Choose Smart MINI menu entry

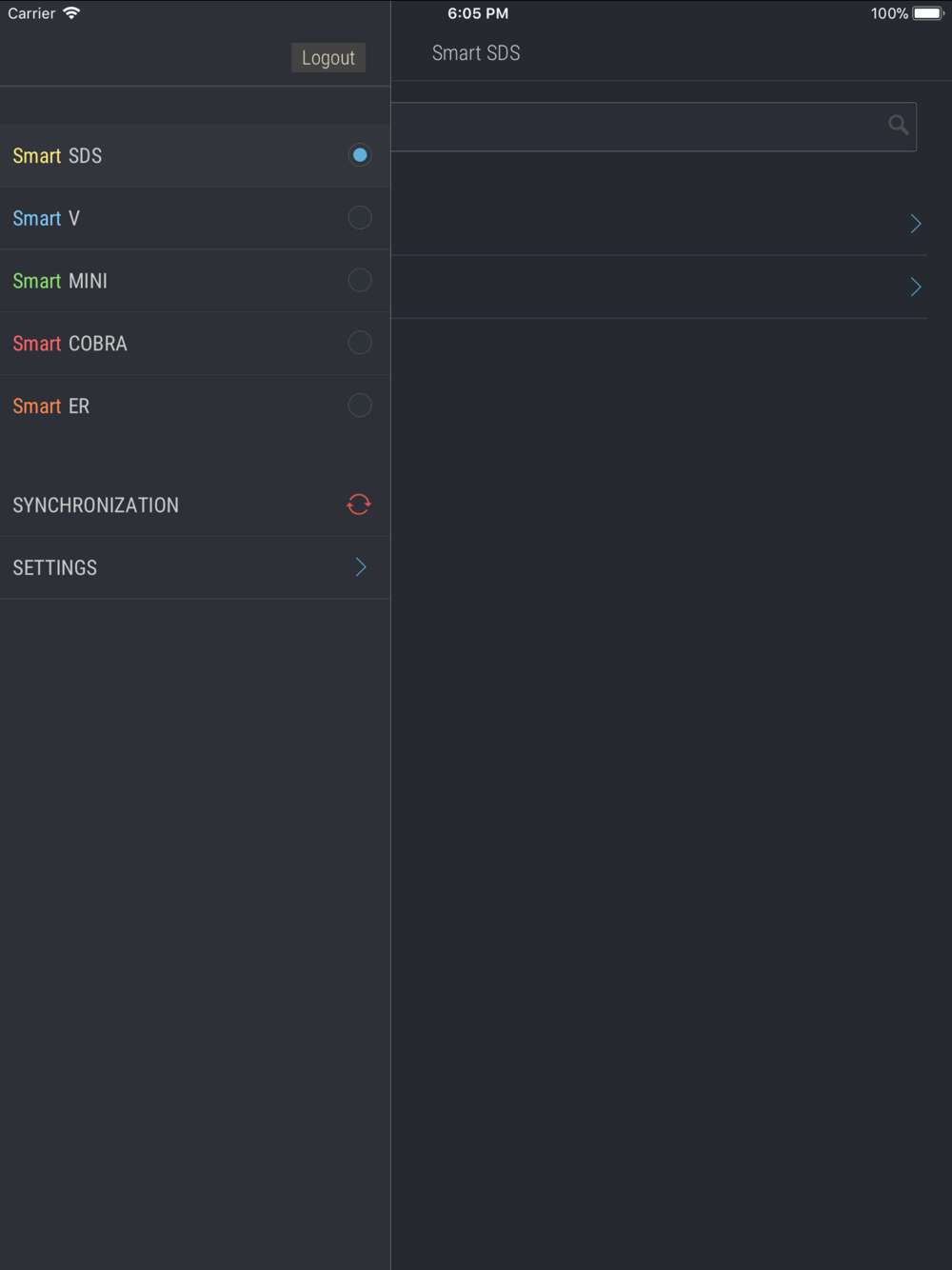click(x=195, y=281)
